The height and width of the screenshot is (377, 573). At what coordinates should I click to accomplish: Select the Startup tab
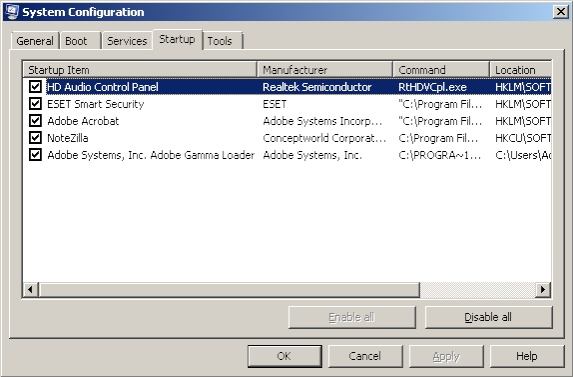[177, 39]
